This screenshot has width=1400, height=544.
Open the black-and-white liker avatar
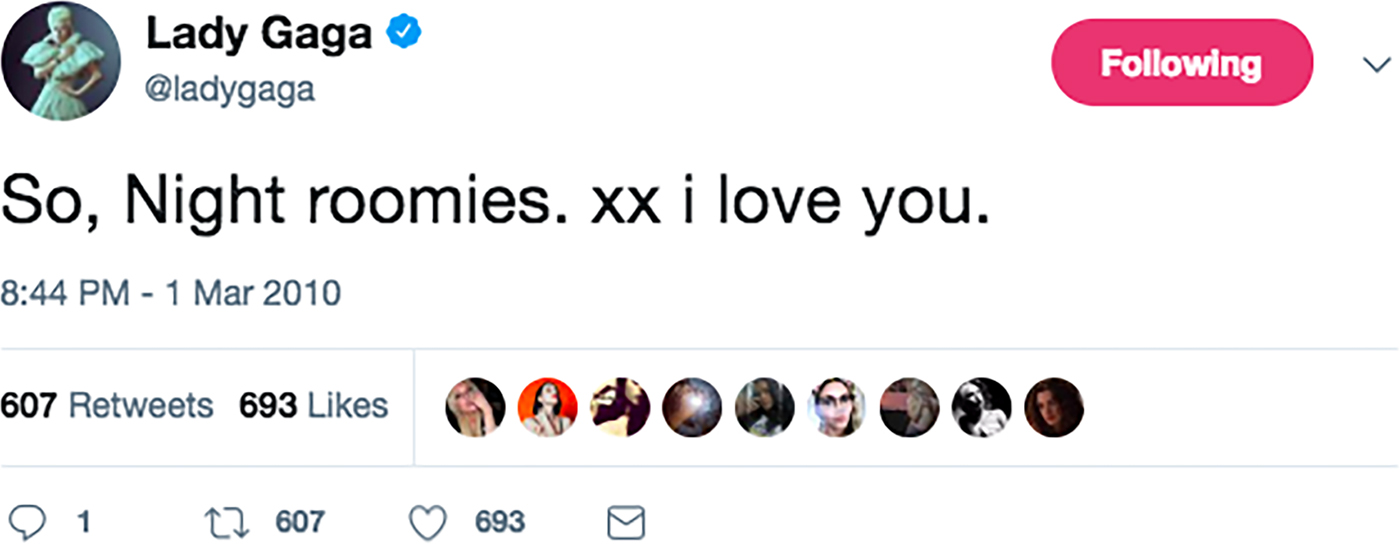point(982,407)
